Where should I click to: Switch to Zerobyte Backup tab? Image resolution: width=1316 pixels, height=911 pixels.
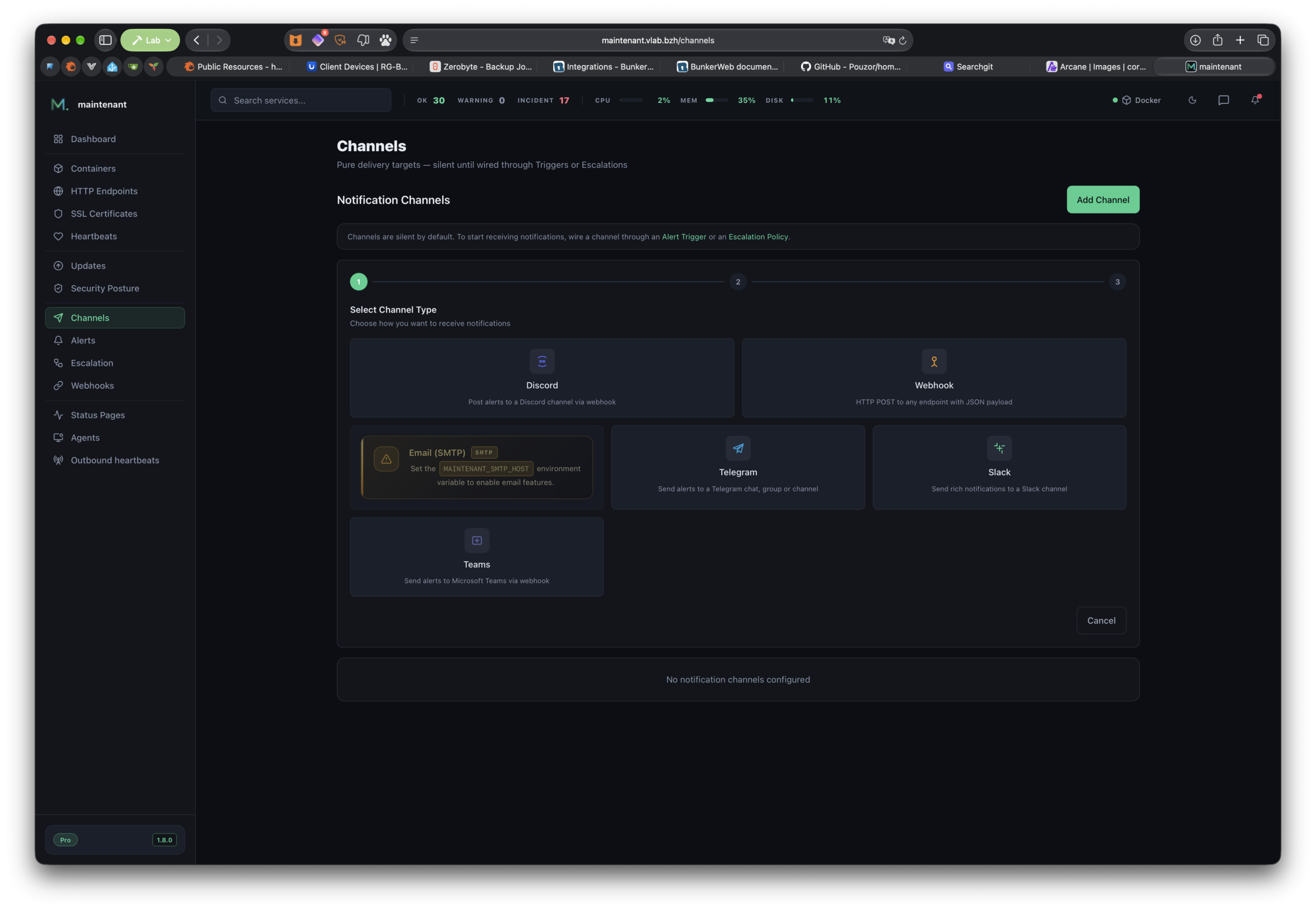click(x=481, y=67)
